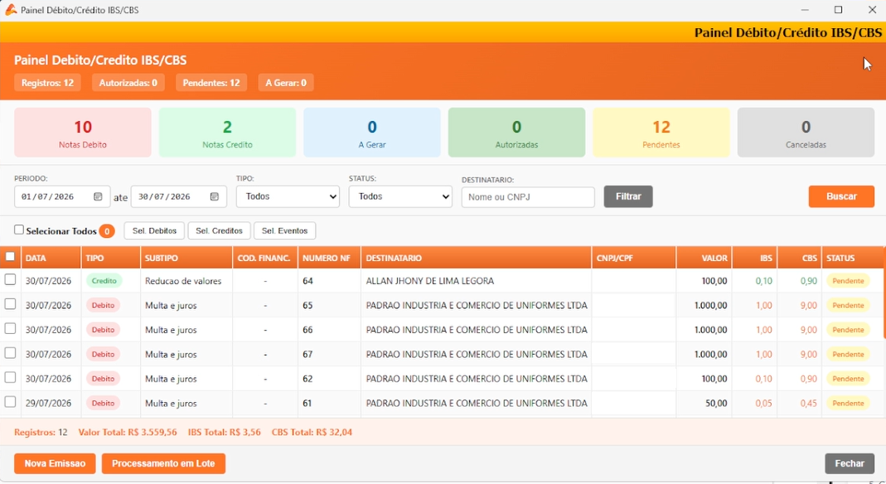886x484 pixels.
Task: Maximize the Painel Débito/Crédito window
Action: click(x=838, y=10)
